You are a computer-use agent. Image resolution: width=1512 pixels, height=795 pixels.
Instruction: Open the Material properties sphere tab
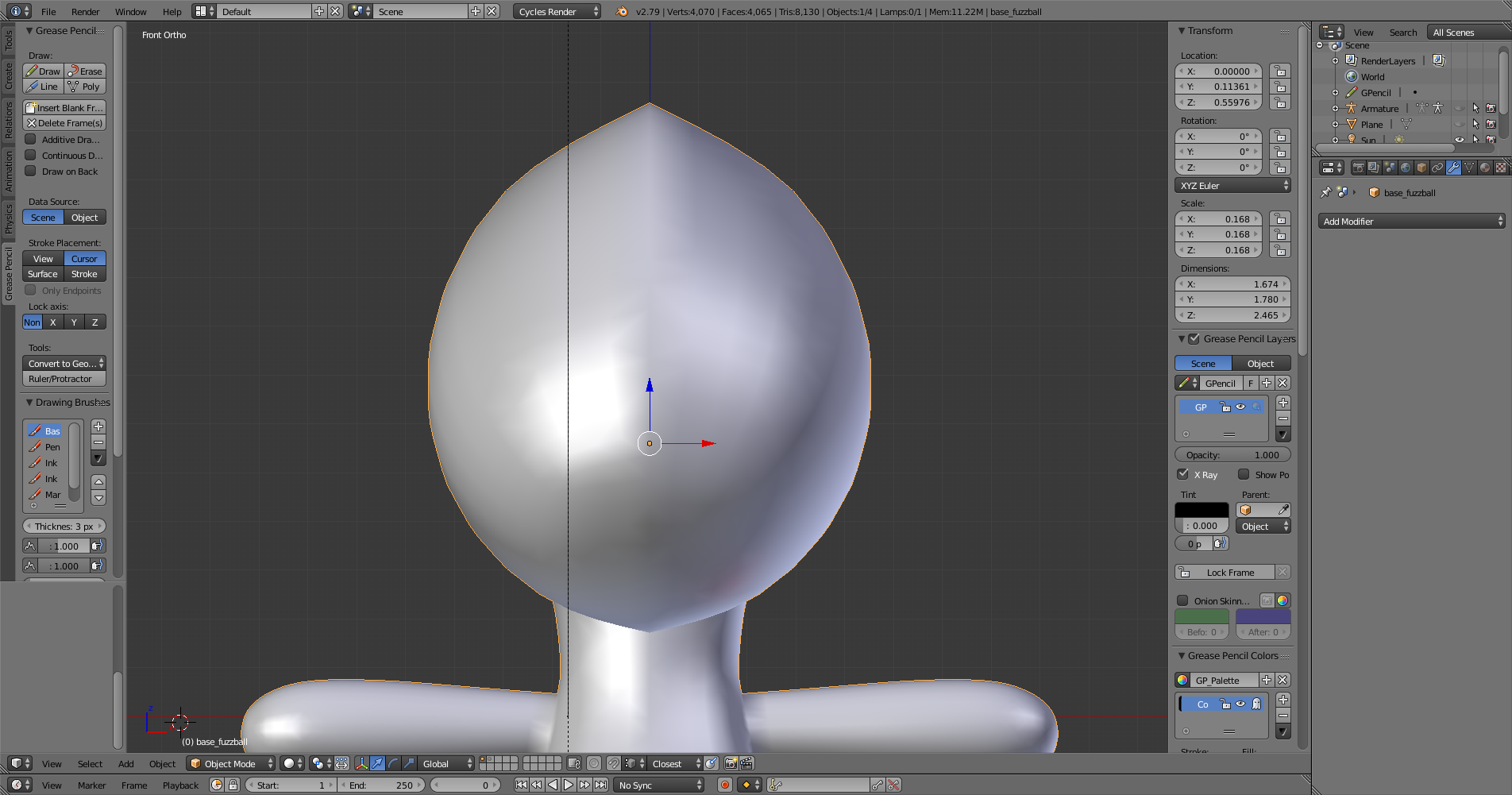1485,168
